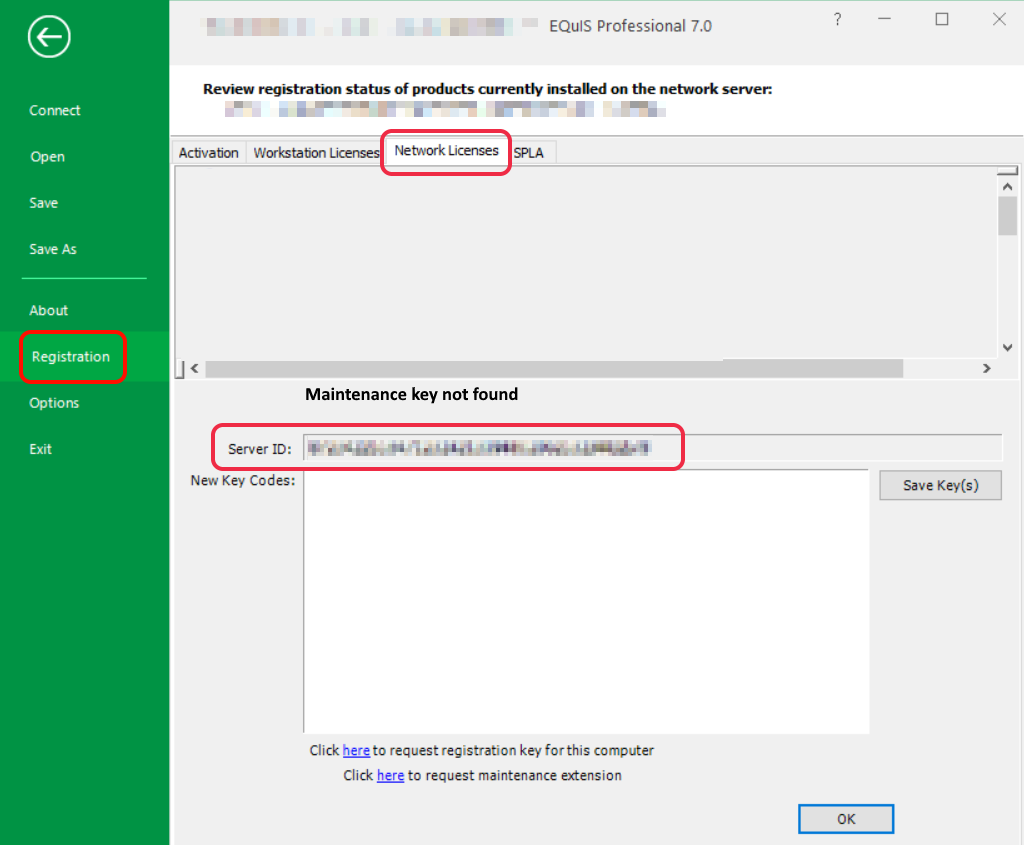Image resolution: width=1024 pixels, height=845 pixels.
Task: Open the Open menu item
Action: [x=47, y=156]
